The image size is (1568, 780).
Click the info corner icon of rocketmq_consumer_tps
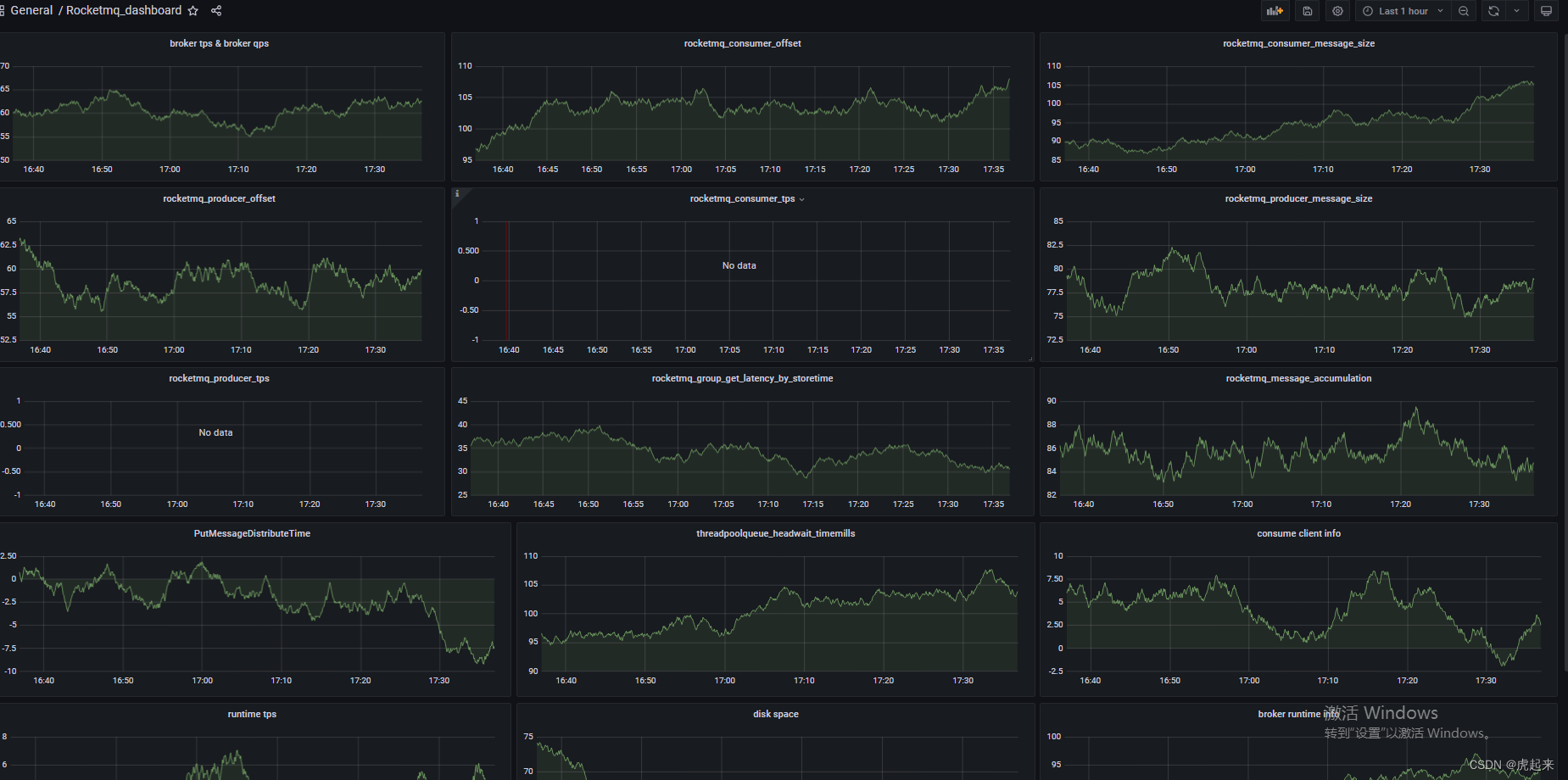[457, 193]
